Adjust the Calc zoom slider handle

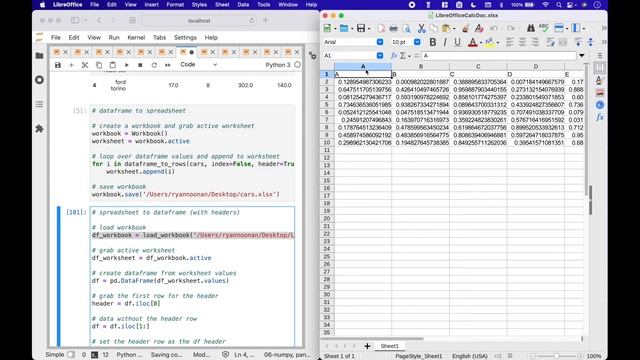[556, 356]
